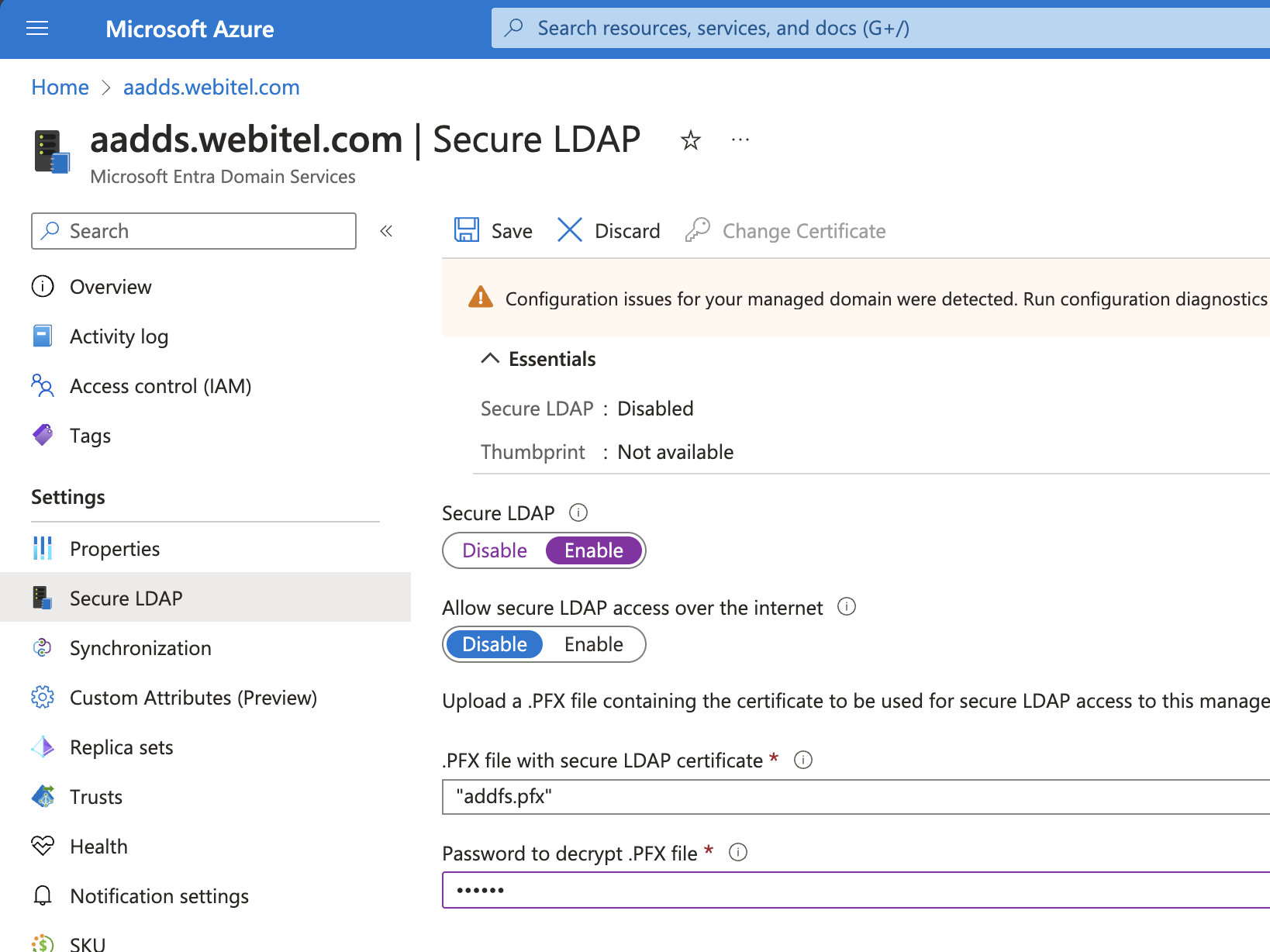Viewport: 1270px width, 952px height.
Task: Show info for PFX file field
Action: pos(803,760)
